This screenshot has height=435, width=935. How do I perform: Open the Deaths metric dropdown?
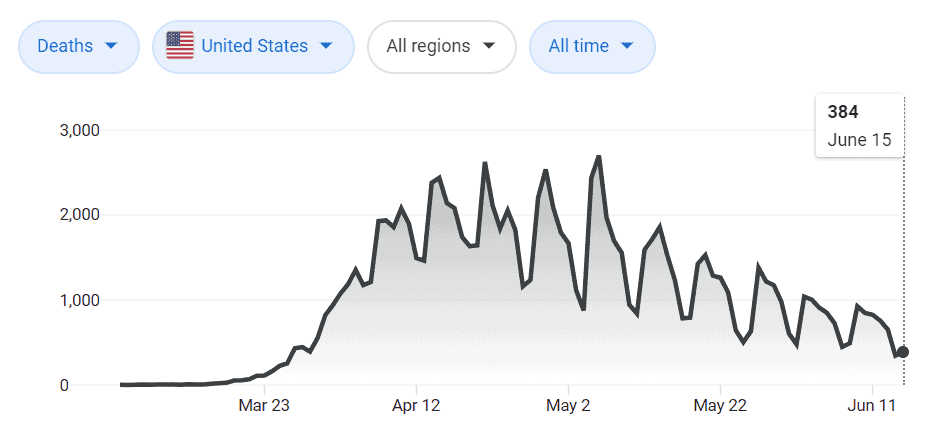tap(78, 46)
